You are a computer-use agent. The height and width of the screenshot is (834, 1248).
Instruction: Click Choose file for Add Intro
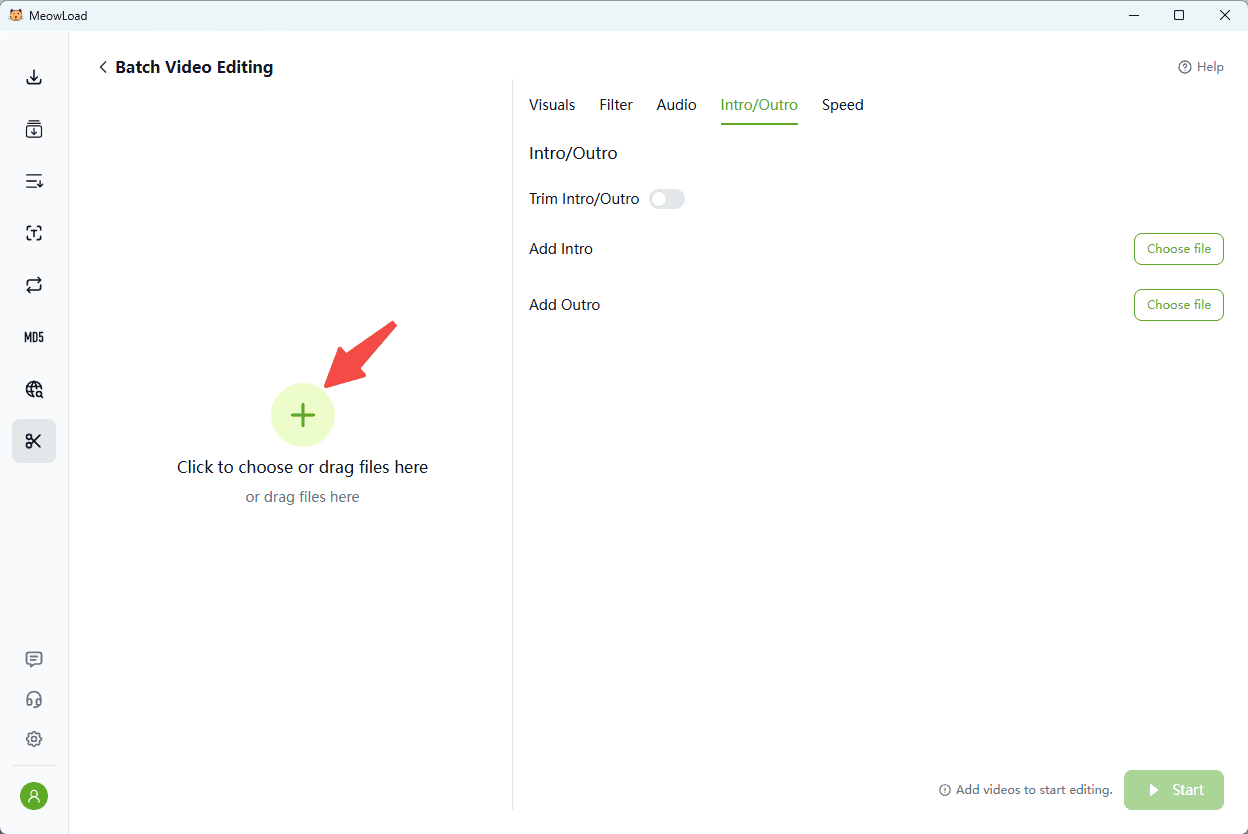pos(1178,249)
